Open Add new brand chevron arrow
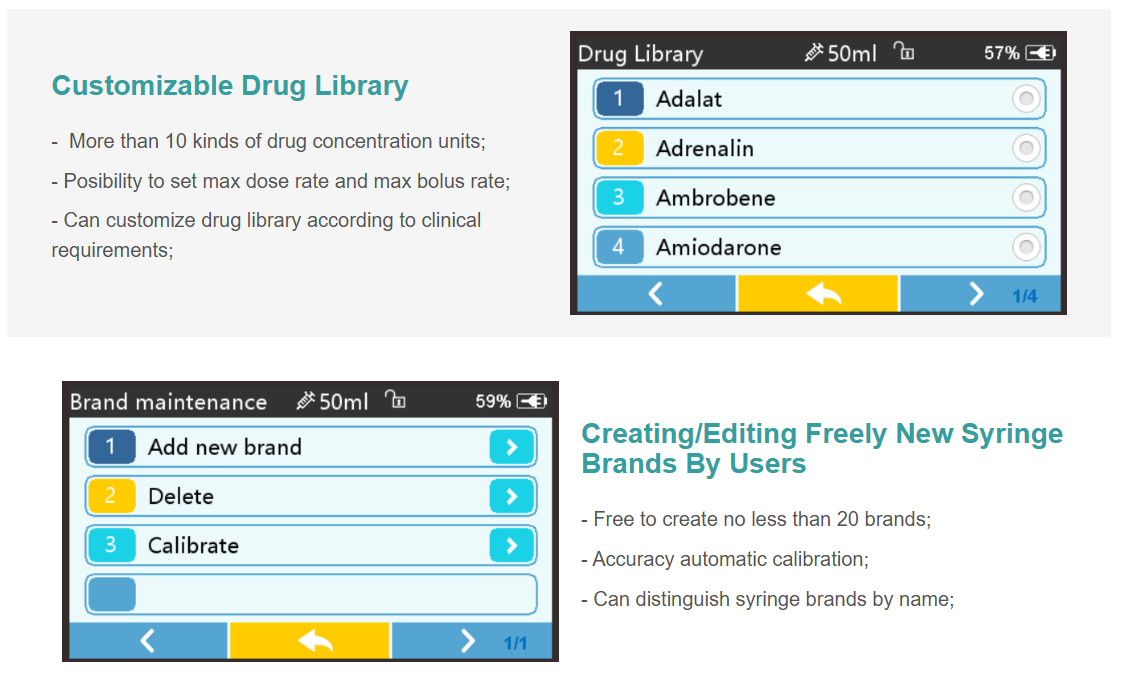 coord(512,447)
